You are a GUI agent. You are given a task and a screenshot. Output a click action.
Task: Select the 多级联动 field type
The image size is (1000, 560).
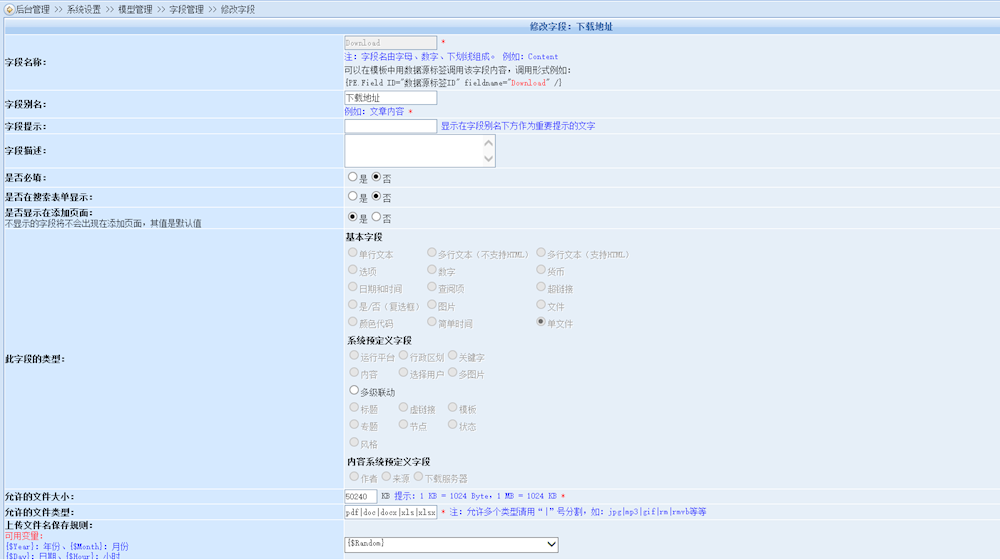(x=354, y=391)
